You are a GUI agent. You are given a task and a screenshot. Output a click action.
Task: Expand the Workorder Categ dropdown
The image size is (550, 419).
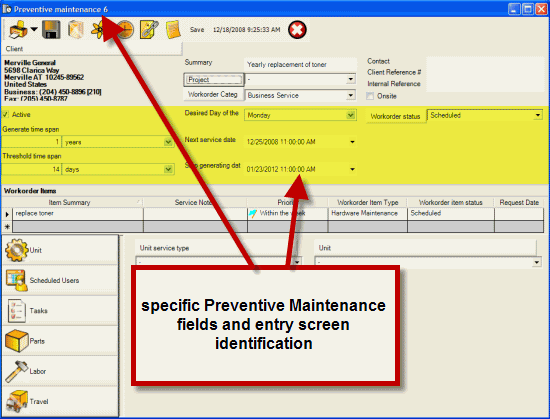pyautogui.click(x=300, y=95)
